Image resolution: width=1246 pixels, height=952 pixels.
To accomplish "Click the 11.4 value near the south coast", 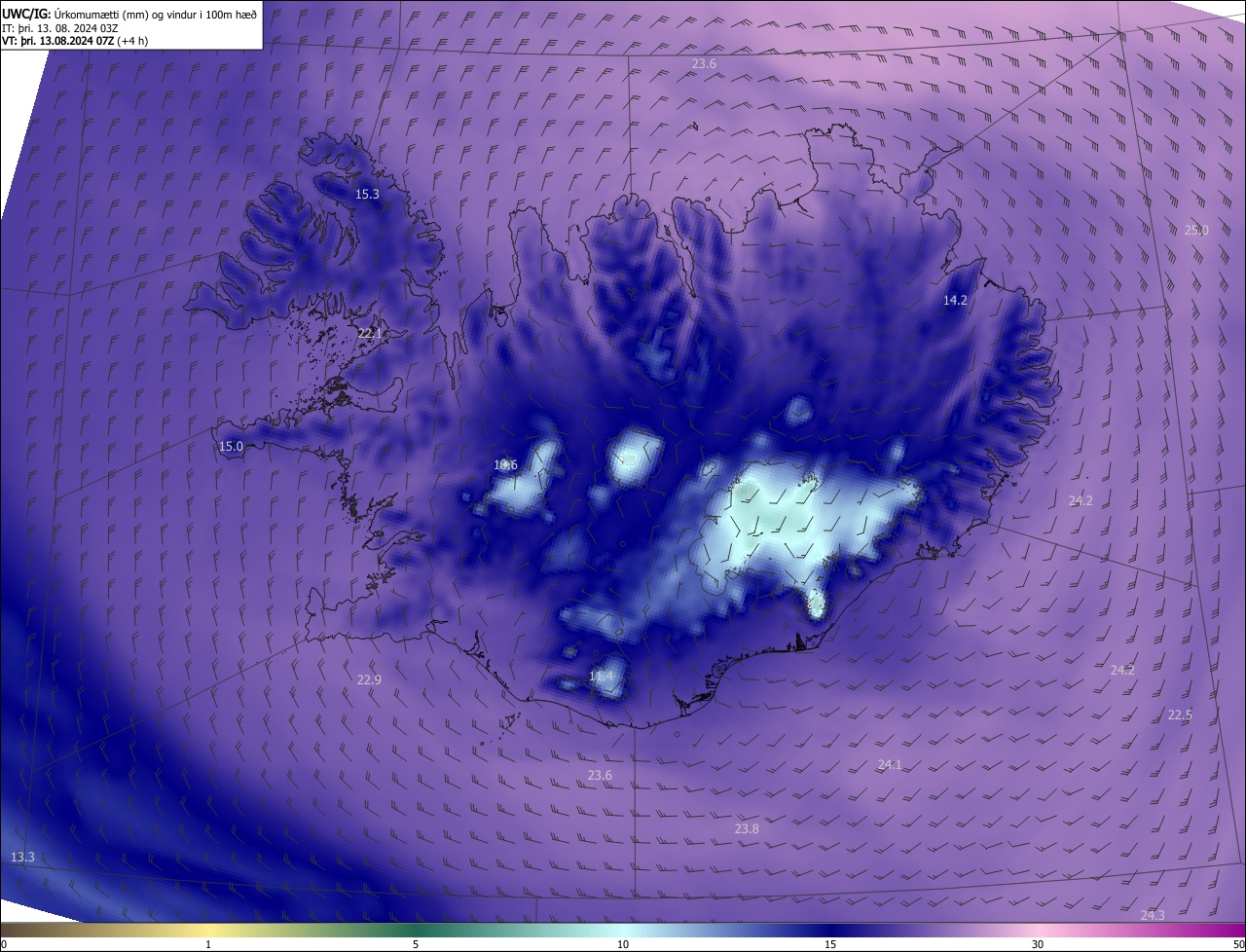I will click(601, 676).
